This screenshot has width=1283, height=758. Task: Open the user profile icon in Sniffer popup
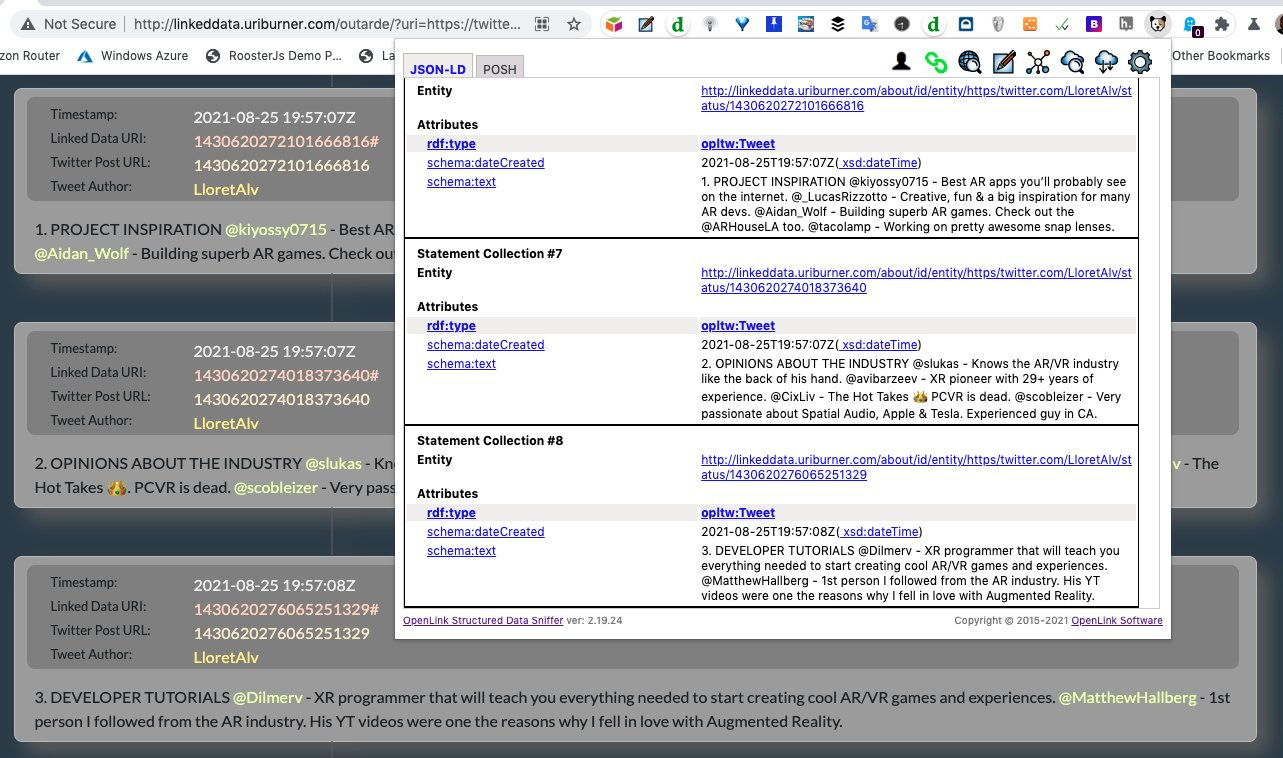click(x=901, y=63)
